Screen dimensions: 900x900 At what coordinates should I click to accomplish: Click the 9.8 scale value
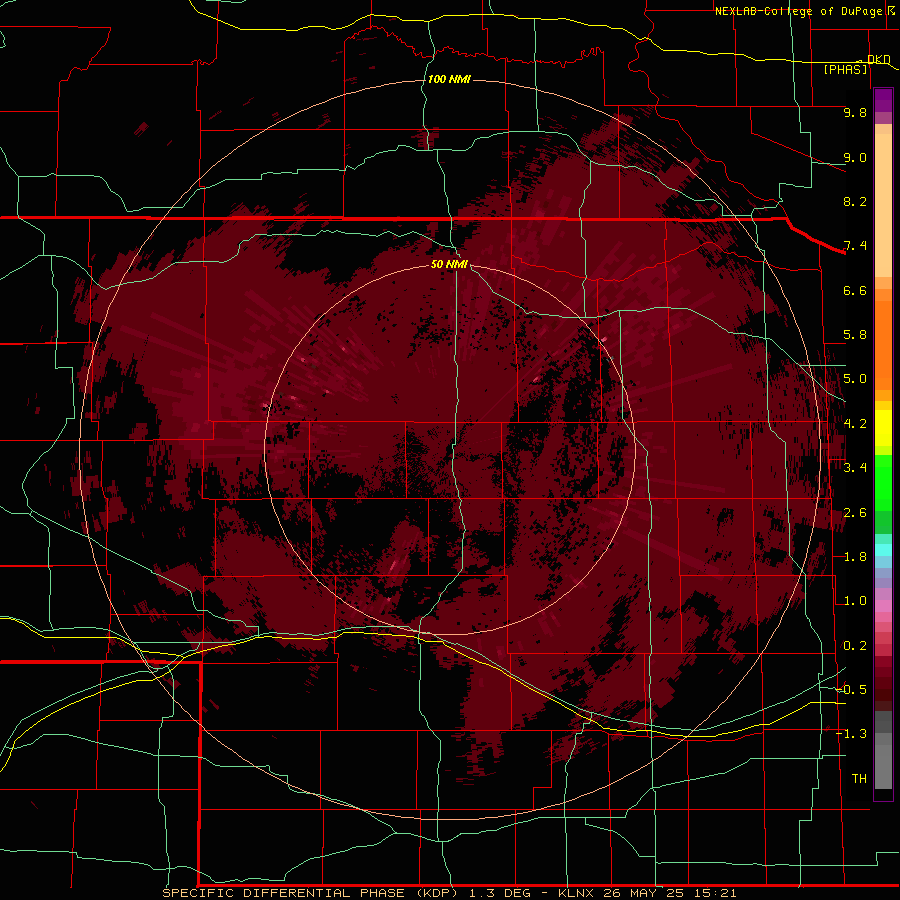coord(855,112)
